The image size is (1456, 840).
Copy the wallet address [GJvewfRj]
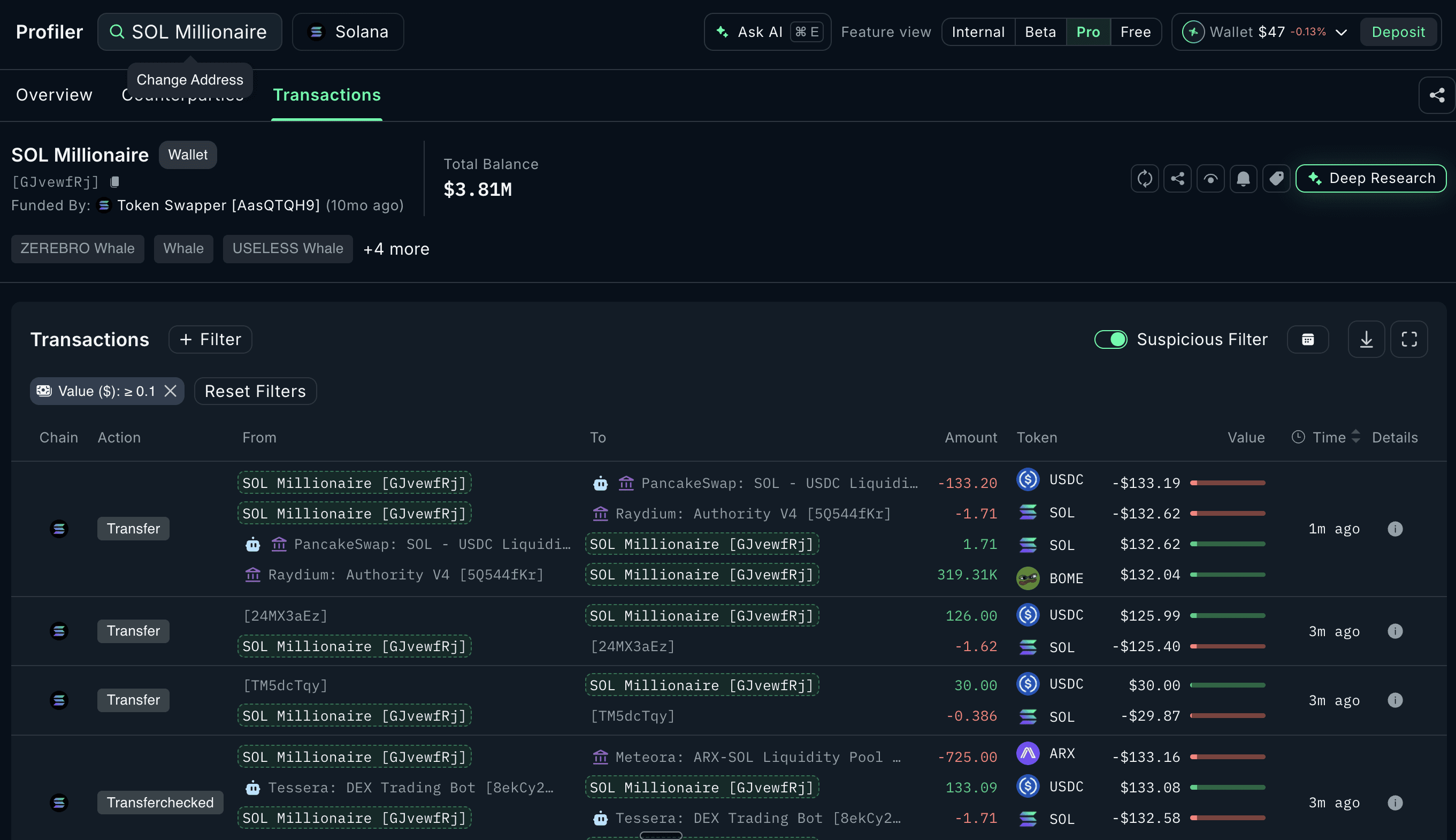click(115, 182)
